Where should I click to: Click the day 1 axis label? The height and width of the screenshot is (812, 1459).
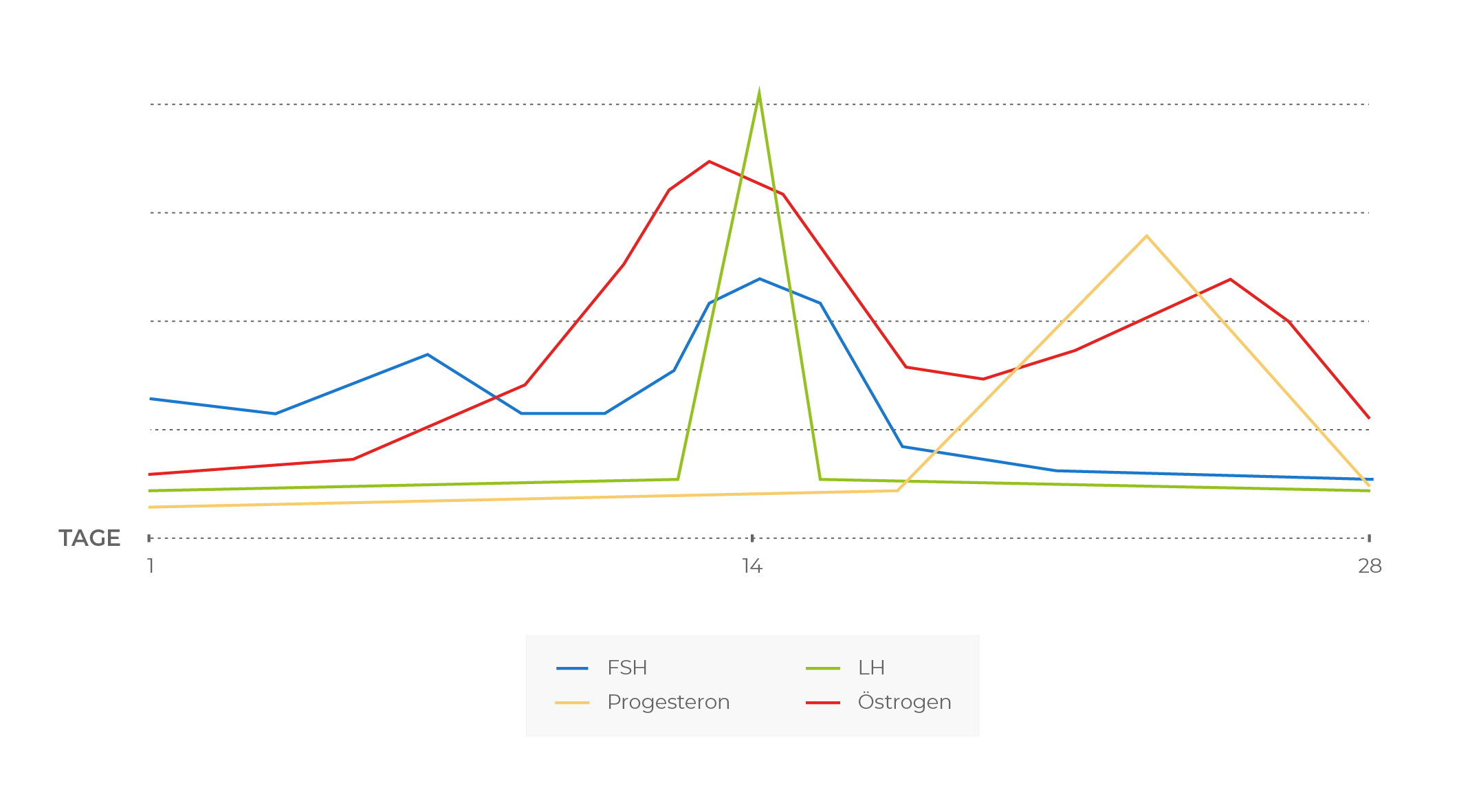coord(151,567)
